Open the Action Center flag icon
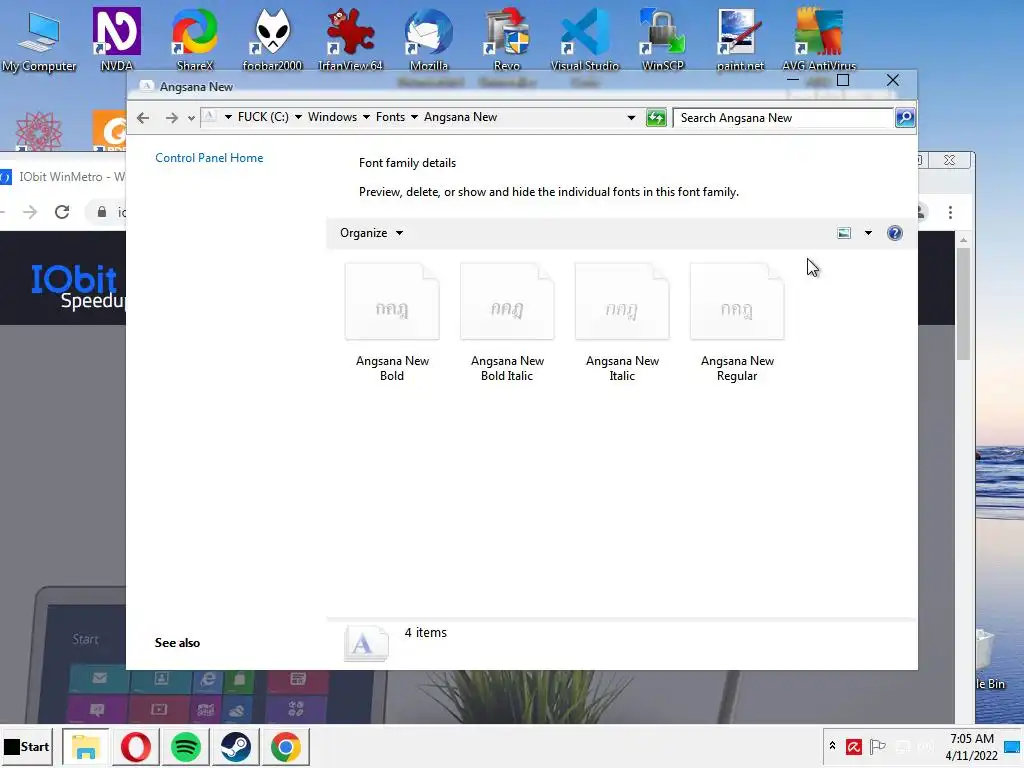 878,746
